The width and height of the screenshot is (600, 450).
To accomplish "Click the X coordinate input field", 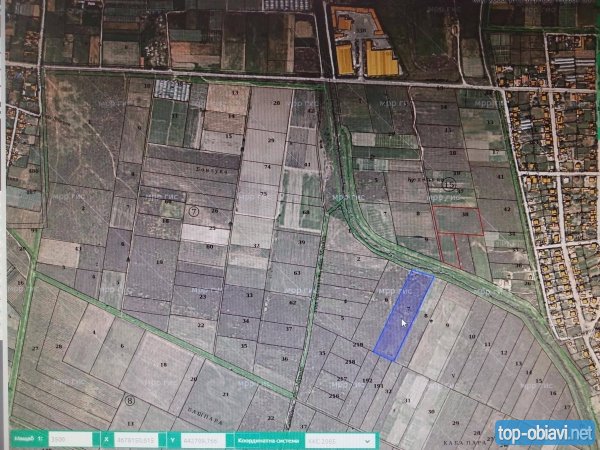I will pyautogui.click(x=136, y=440).
